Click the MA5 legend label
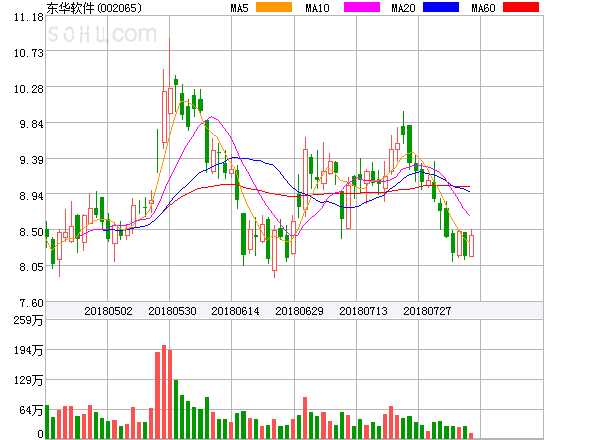This screenshot has height=440, width=600. click(x=240, y=8)
